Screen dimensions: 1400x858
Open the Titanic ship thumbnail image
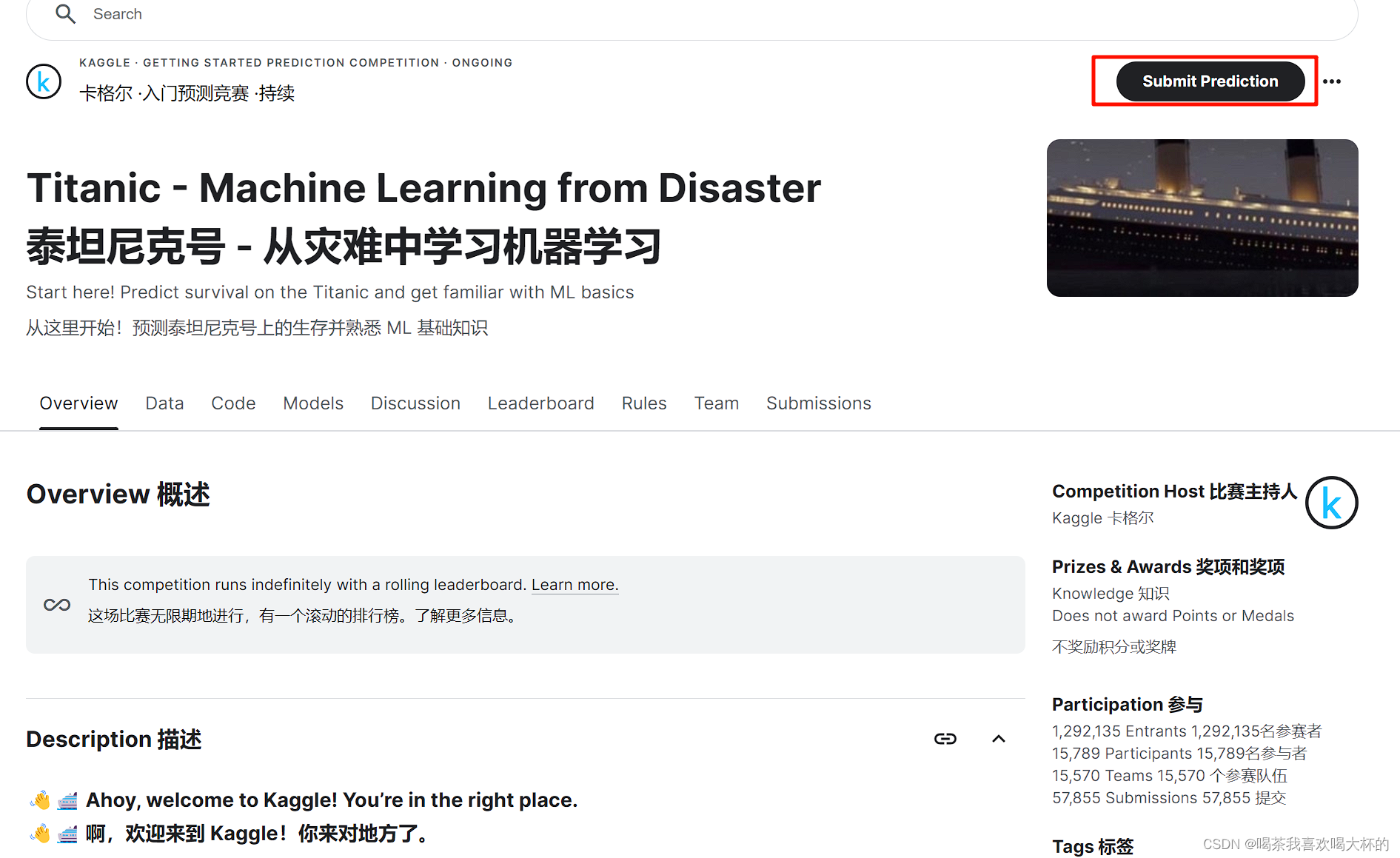pyautogui.click(x=1202, y=218)
